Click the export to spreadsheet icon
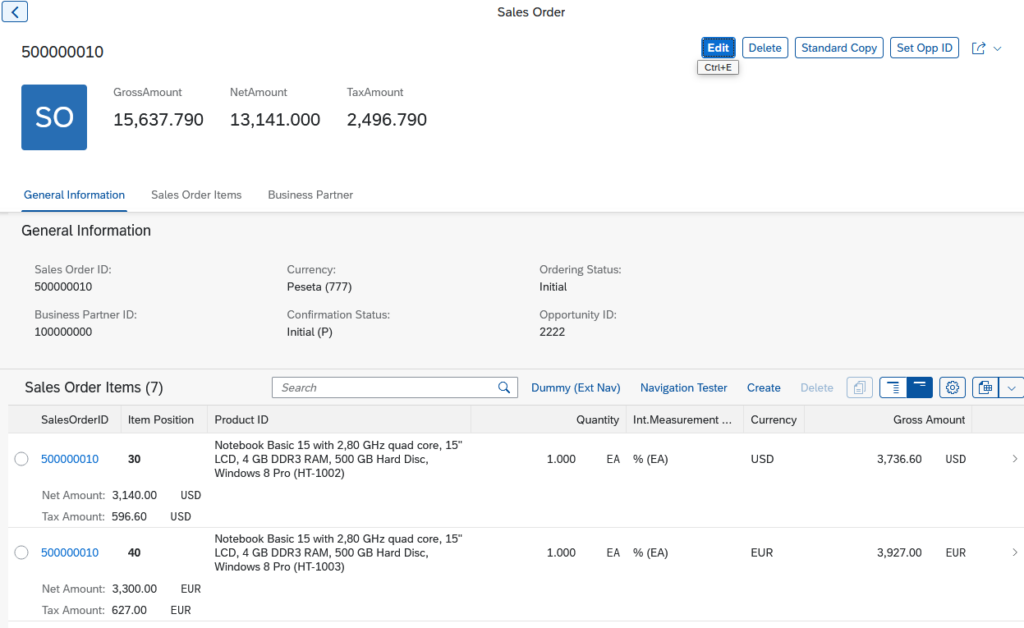Image resolution: width=1024 pixels, height=628 pixels. tap(985, 388)
